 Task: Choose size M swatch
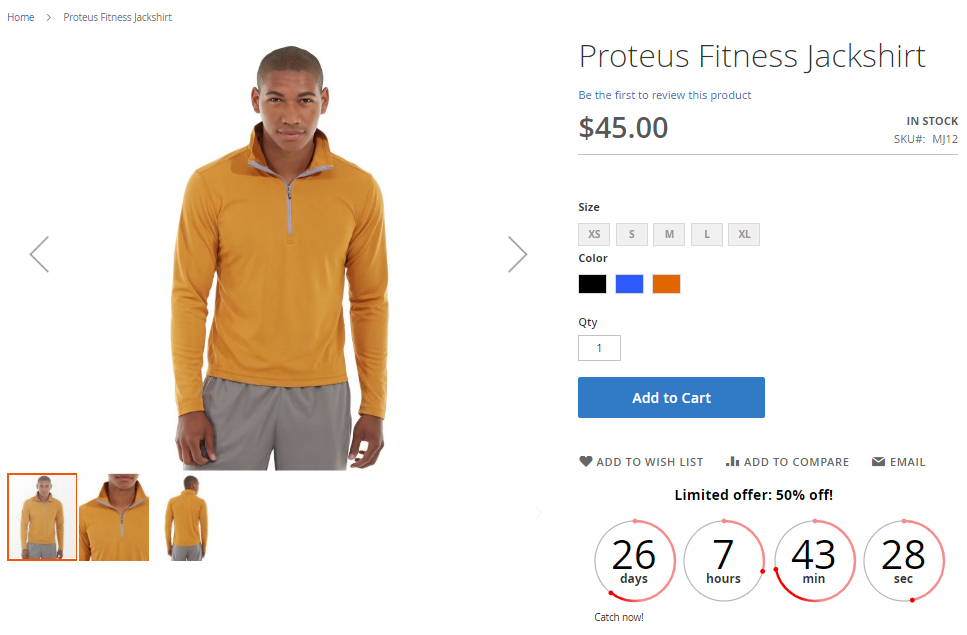669,235
